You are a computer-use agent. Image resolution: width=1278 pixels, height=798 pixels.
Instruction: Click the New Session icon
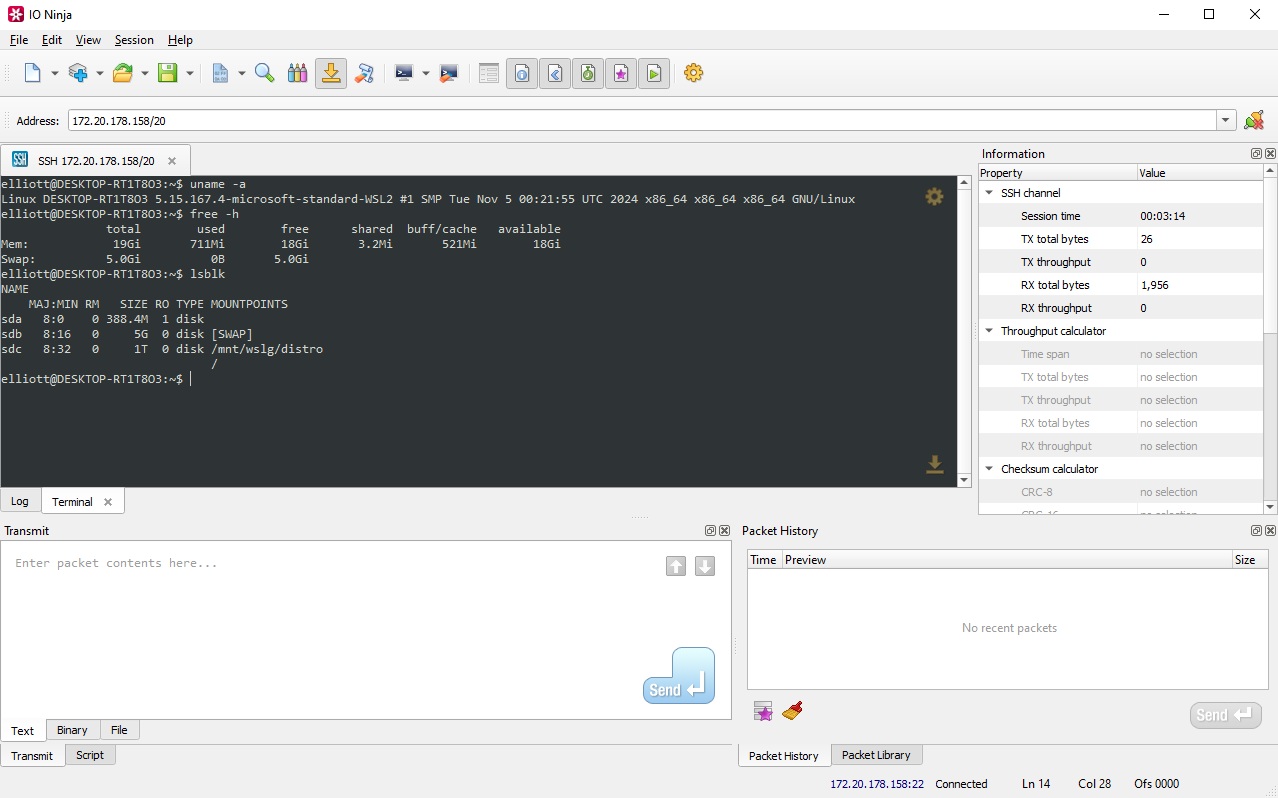click(33, 73)
